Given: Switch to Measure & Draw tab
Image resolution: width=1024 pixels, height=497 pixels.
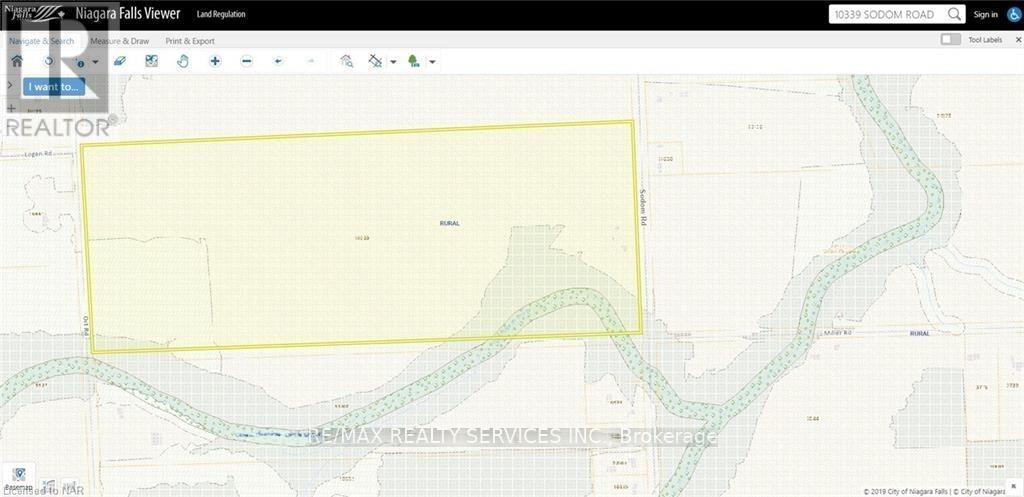Looking at the screenshot, I should 119,41.
